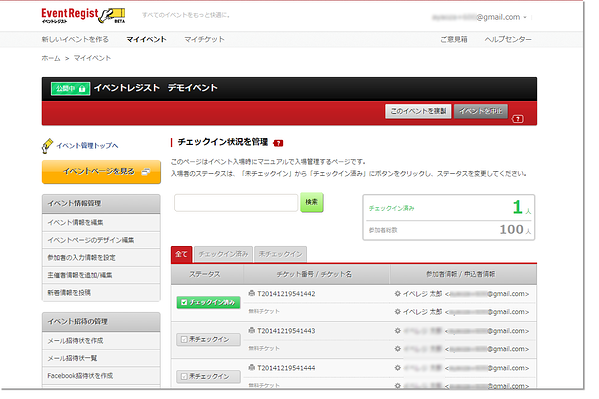Open ご意見箱 link

coord(453,39)
